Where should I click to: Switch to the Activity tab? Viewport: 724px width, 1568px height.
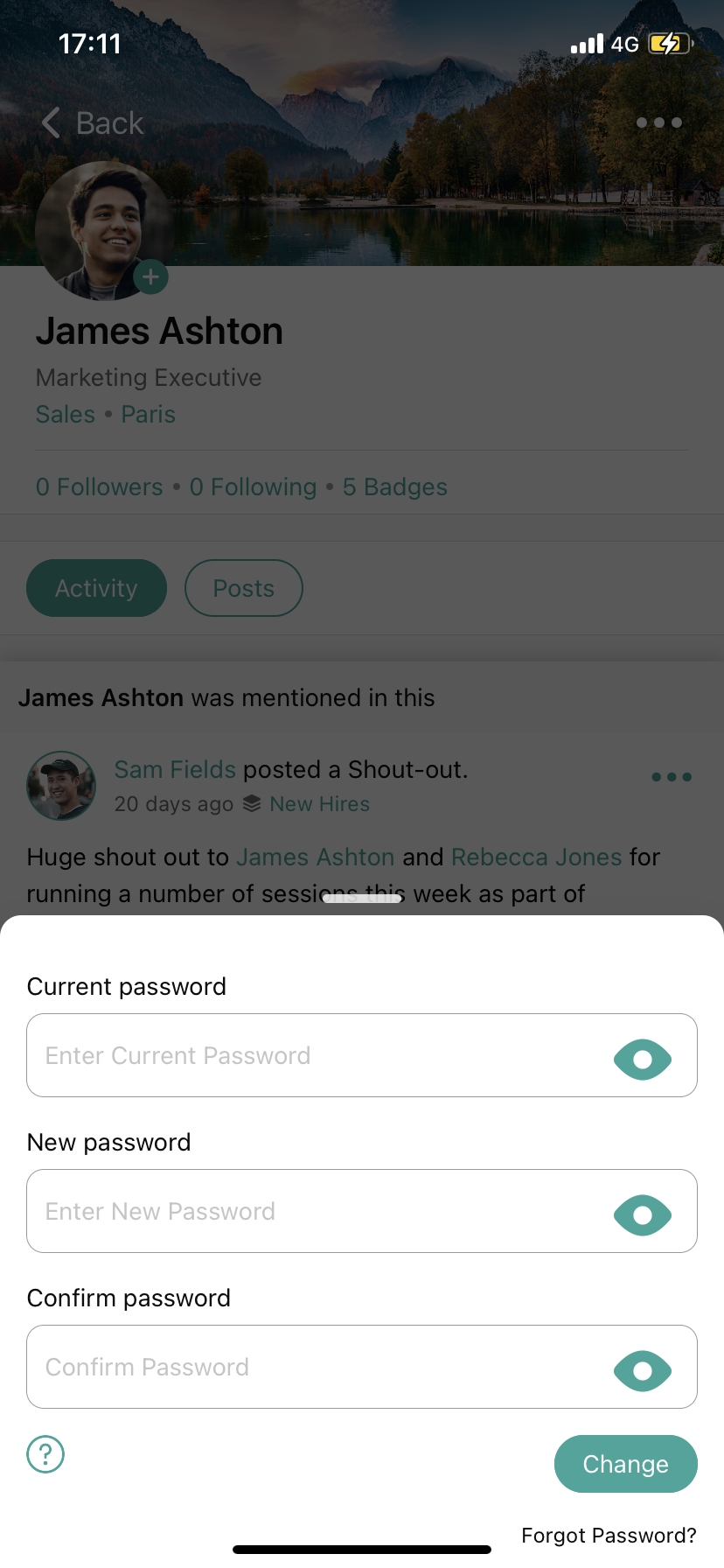tap(96, 588)
